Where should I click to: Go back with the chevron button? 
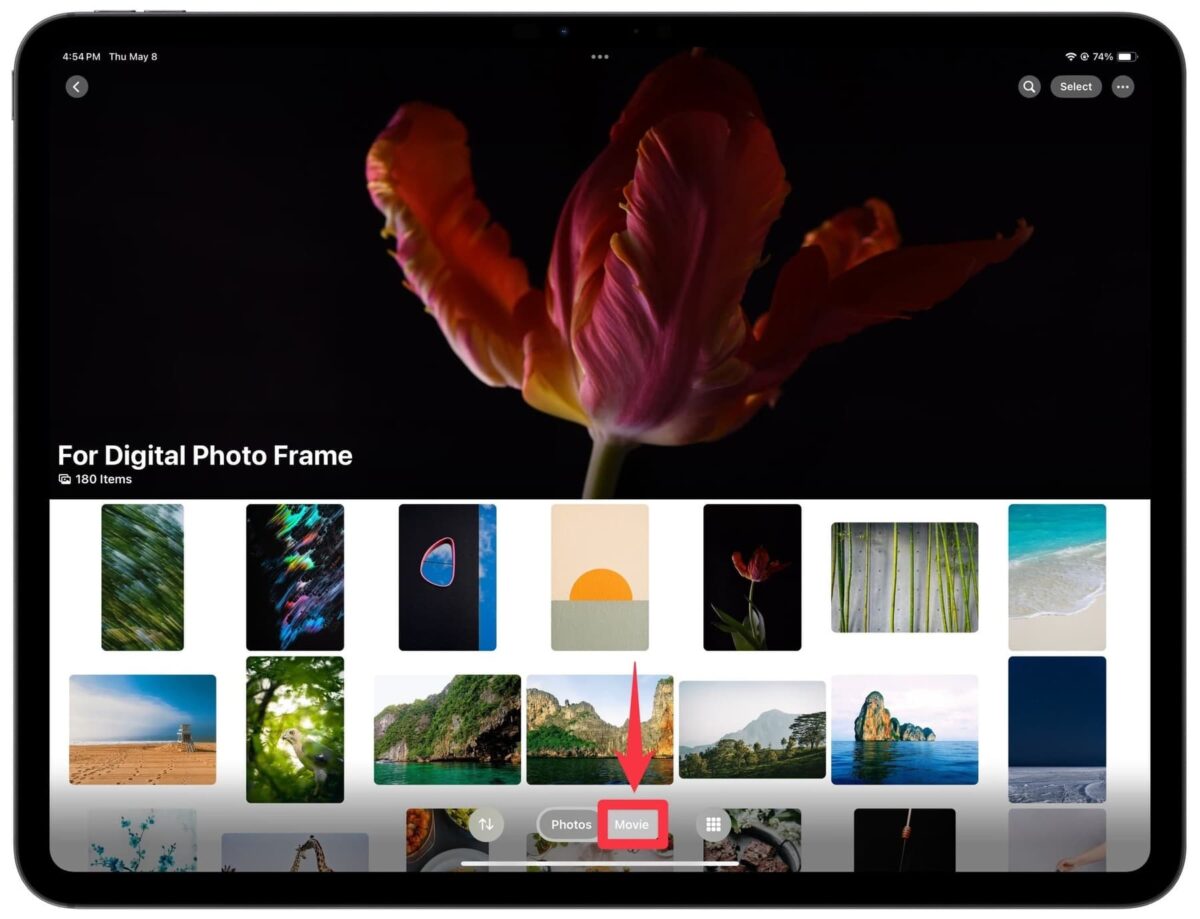(77, 87)
